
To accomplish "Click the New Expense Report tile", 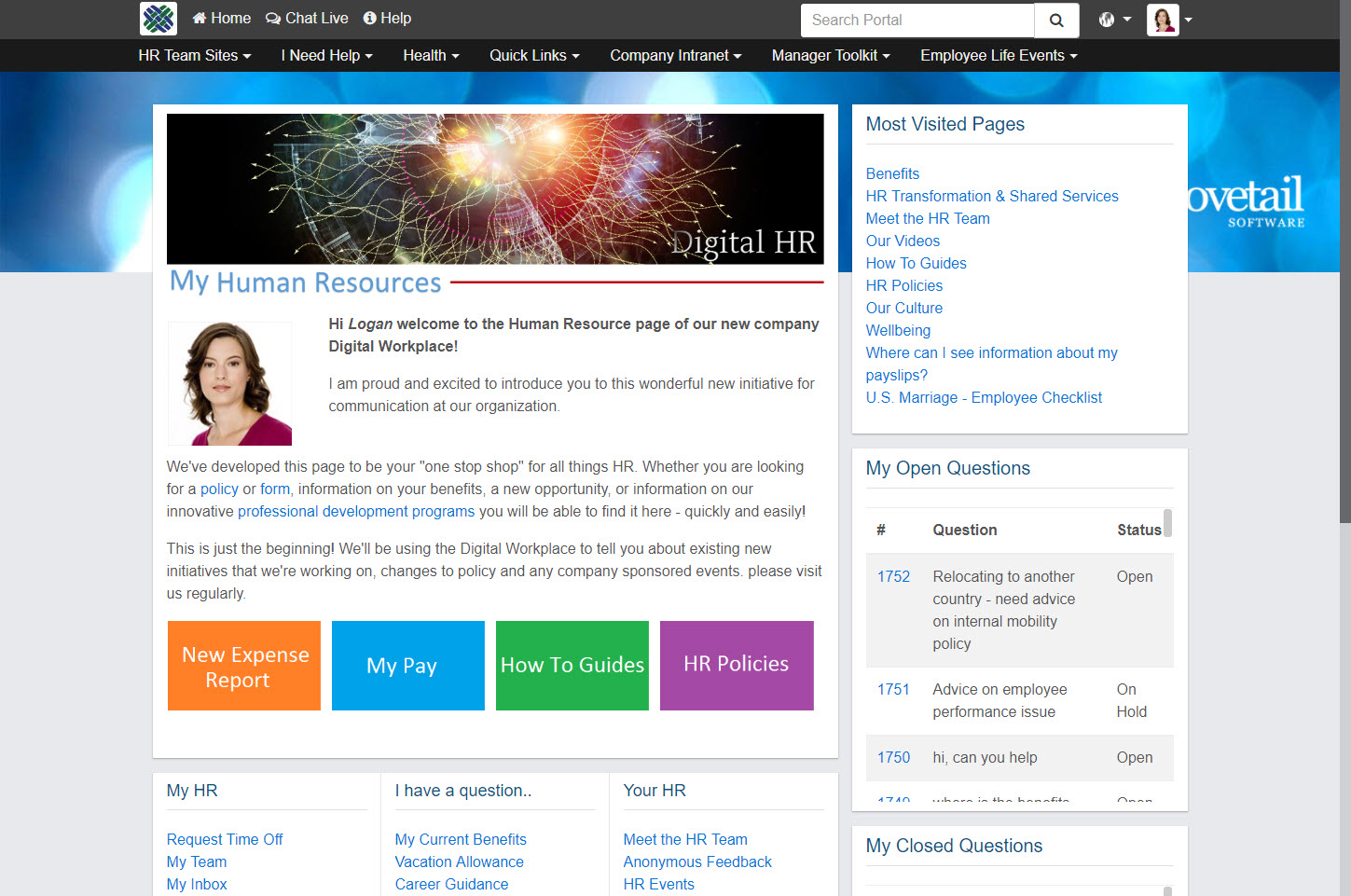I will click(244, 666).
